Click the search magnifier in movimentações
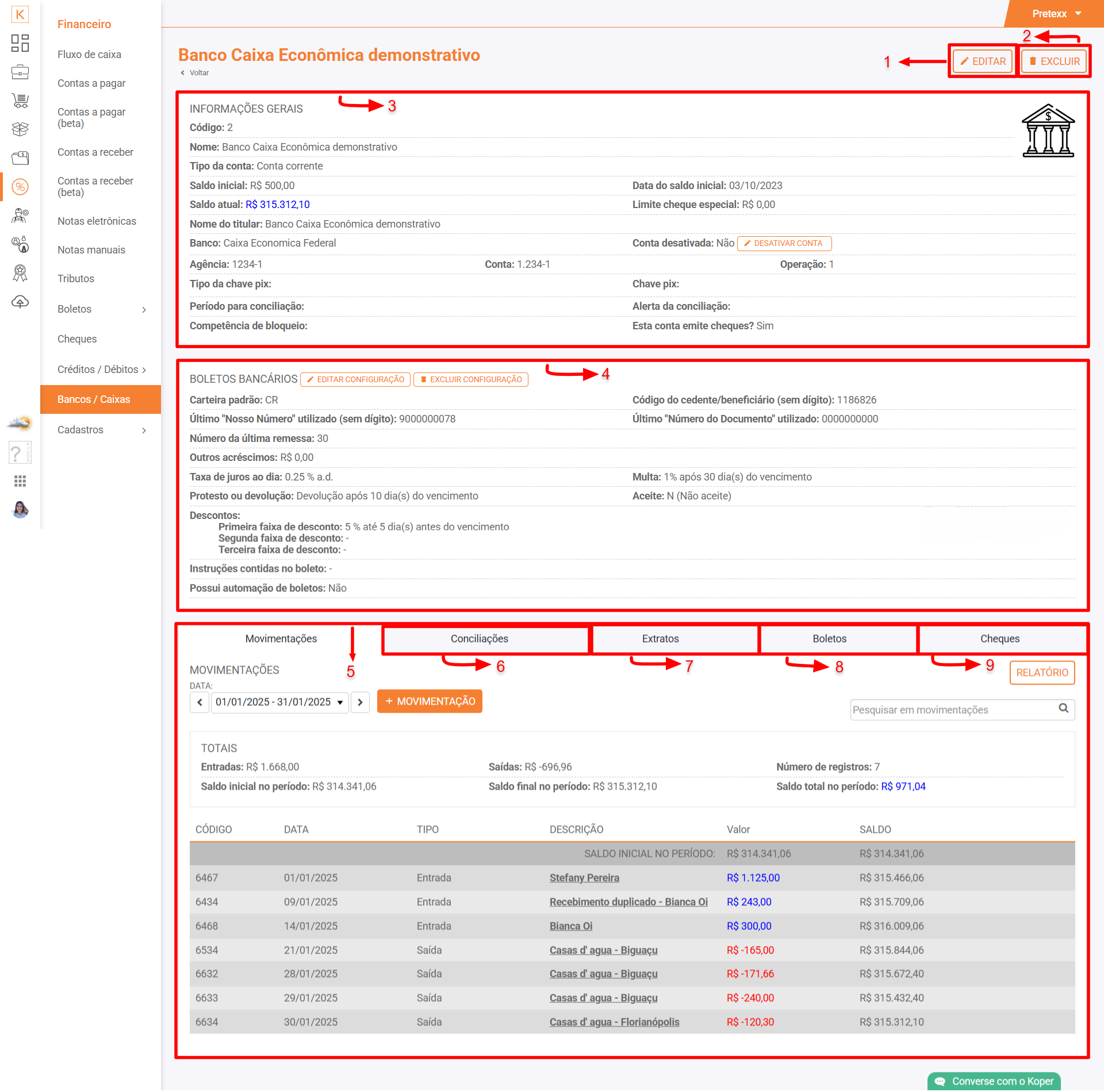This screenshot has height=1092, width=1104. (x=1063, y=708)
